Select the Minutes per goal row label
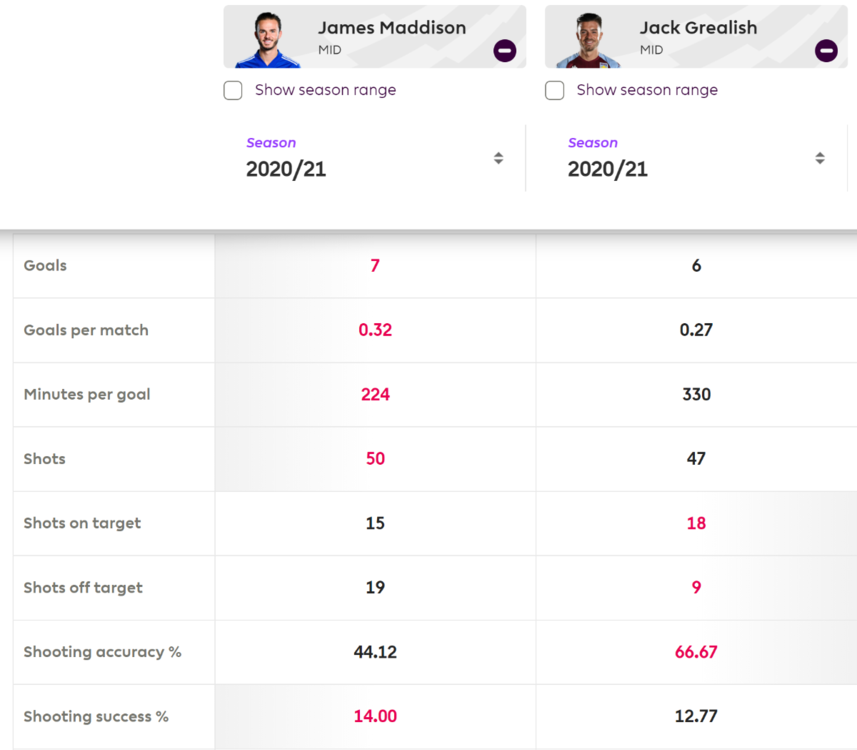Screen dimensions: 857x750 point(87,395)
